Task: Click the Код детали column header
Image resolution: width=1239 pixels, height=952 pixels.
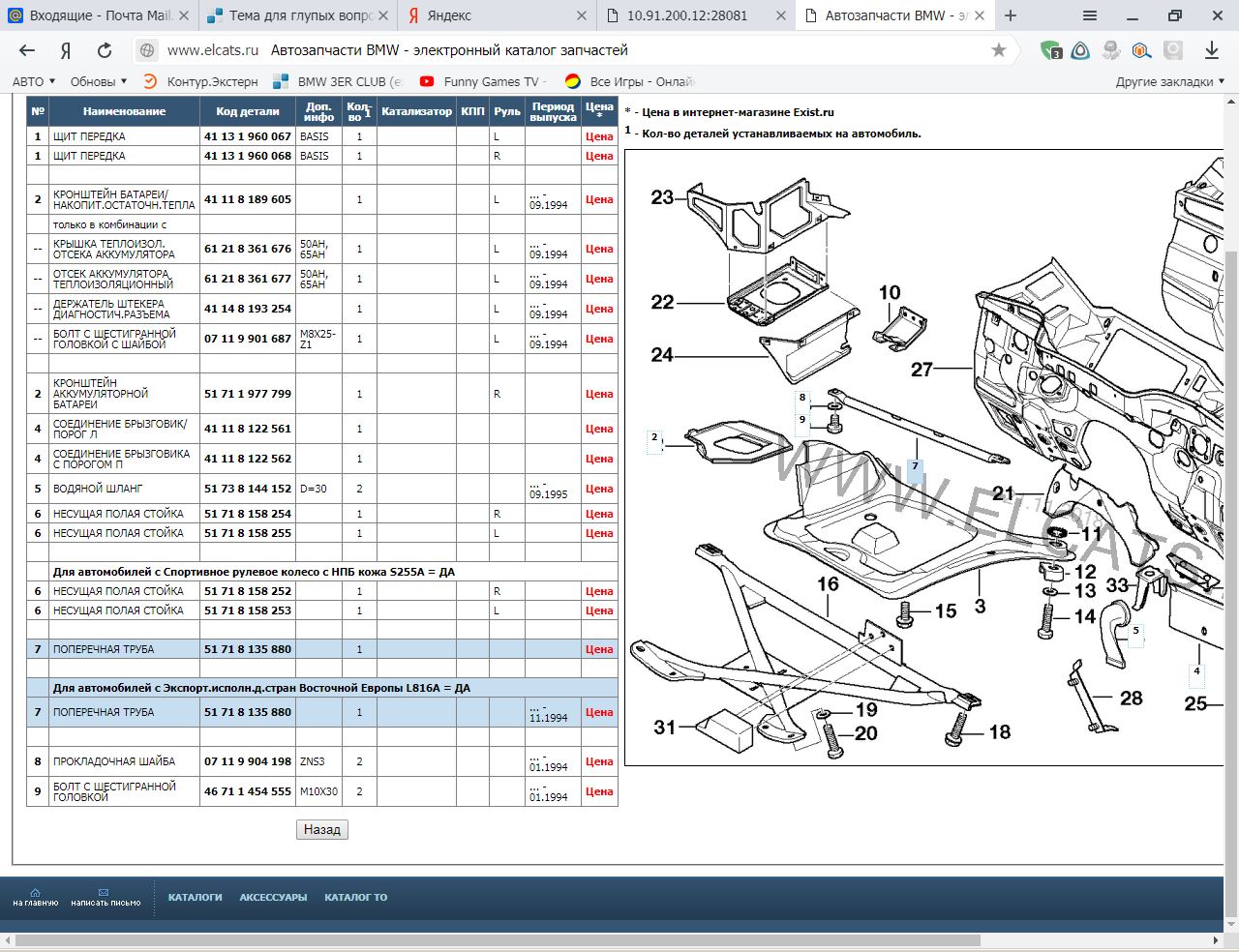Action: coord(248,111)
